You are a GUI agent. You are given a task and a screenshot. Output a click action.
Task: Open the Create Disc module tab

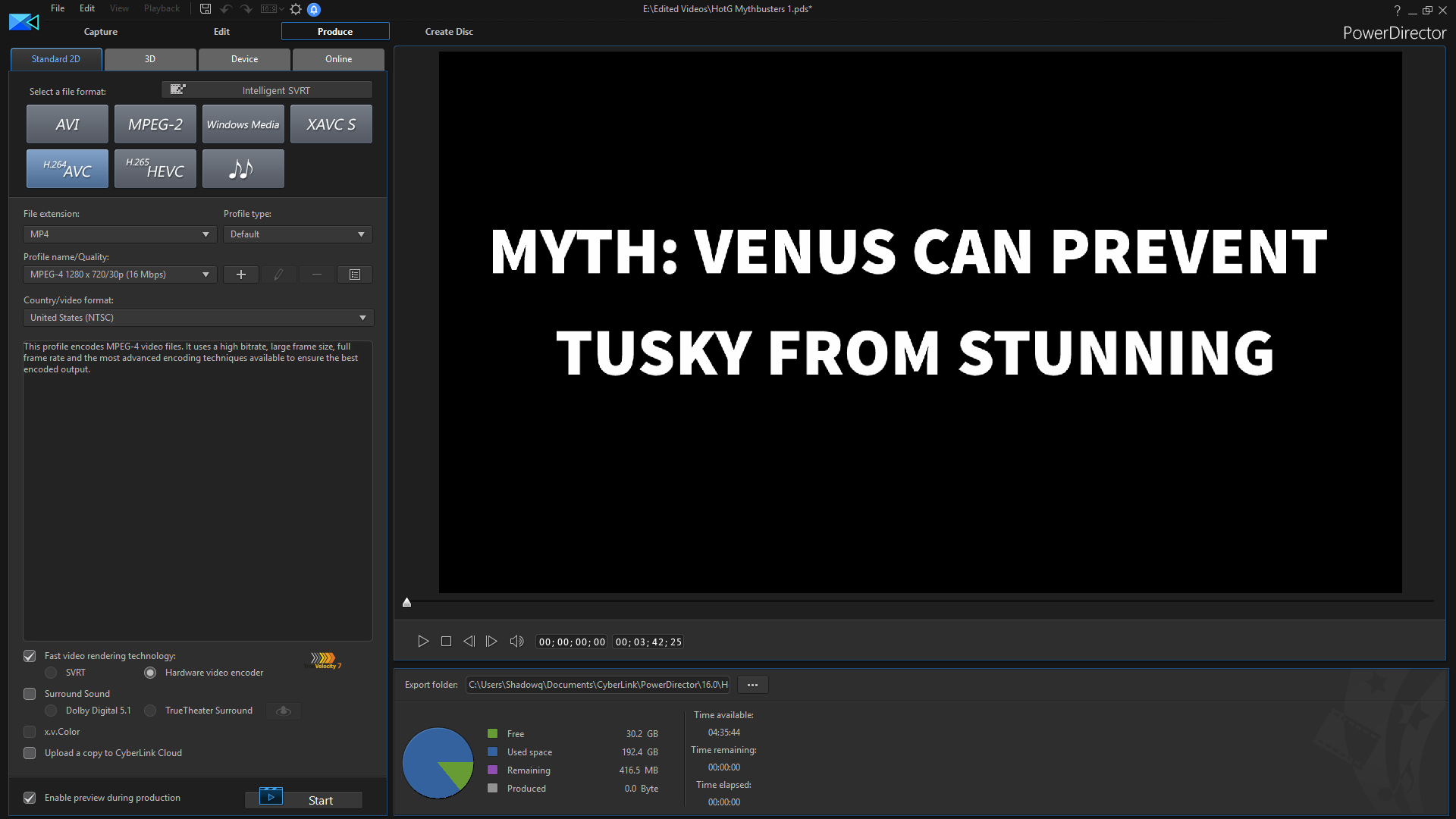[x=449, y=32]
